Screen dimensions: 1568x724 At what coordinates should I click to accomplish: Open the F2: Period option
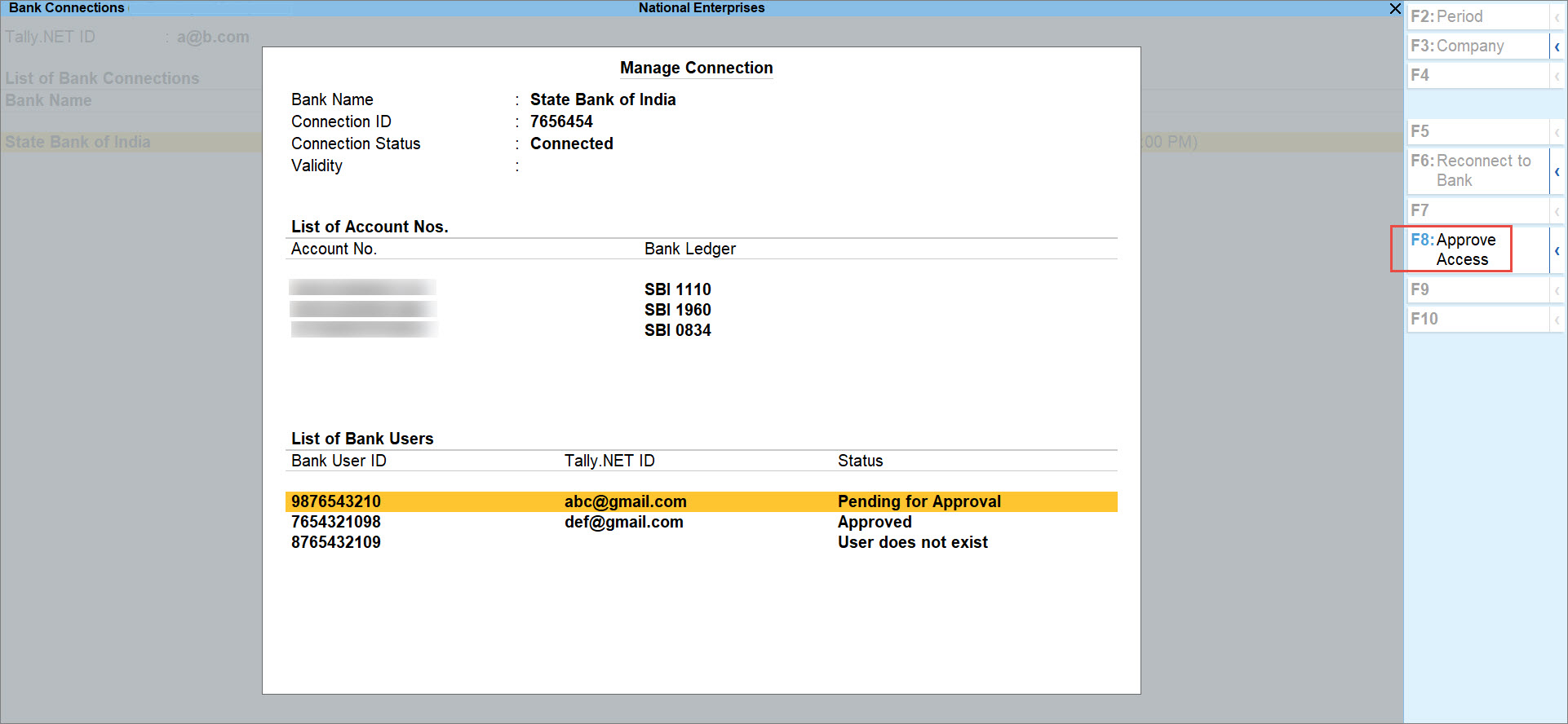pos(1477,16)
